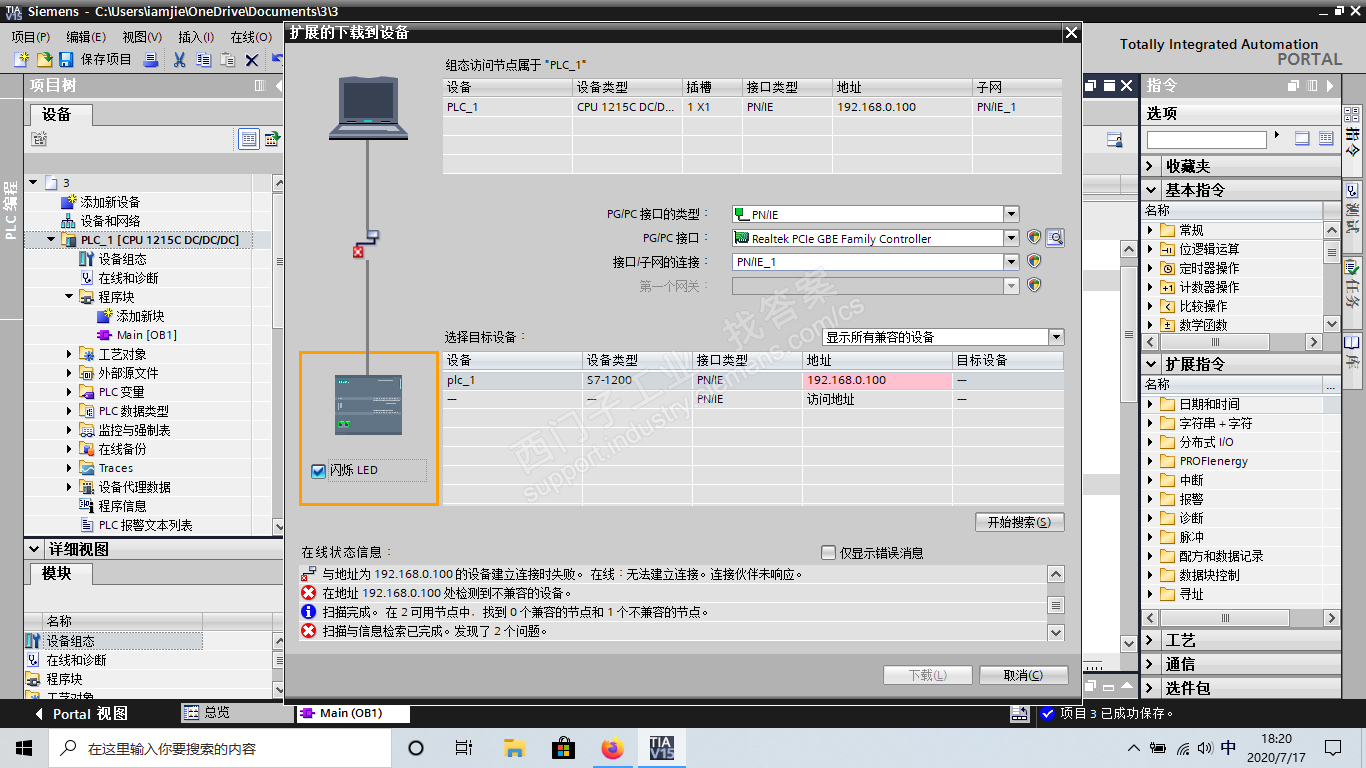Click the Task View taskbar icon
The width and height of the screenshot is (1366, 768).
click(464, 748)
